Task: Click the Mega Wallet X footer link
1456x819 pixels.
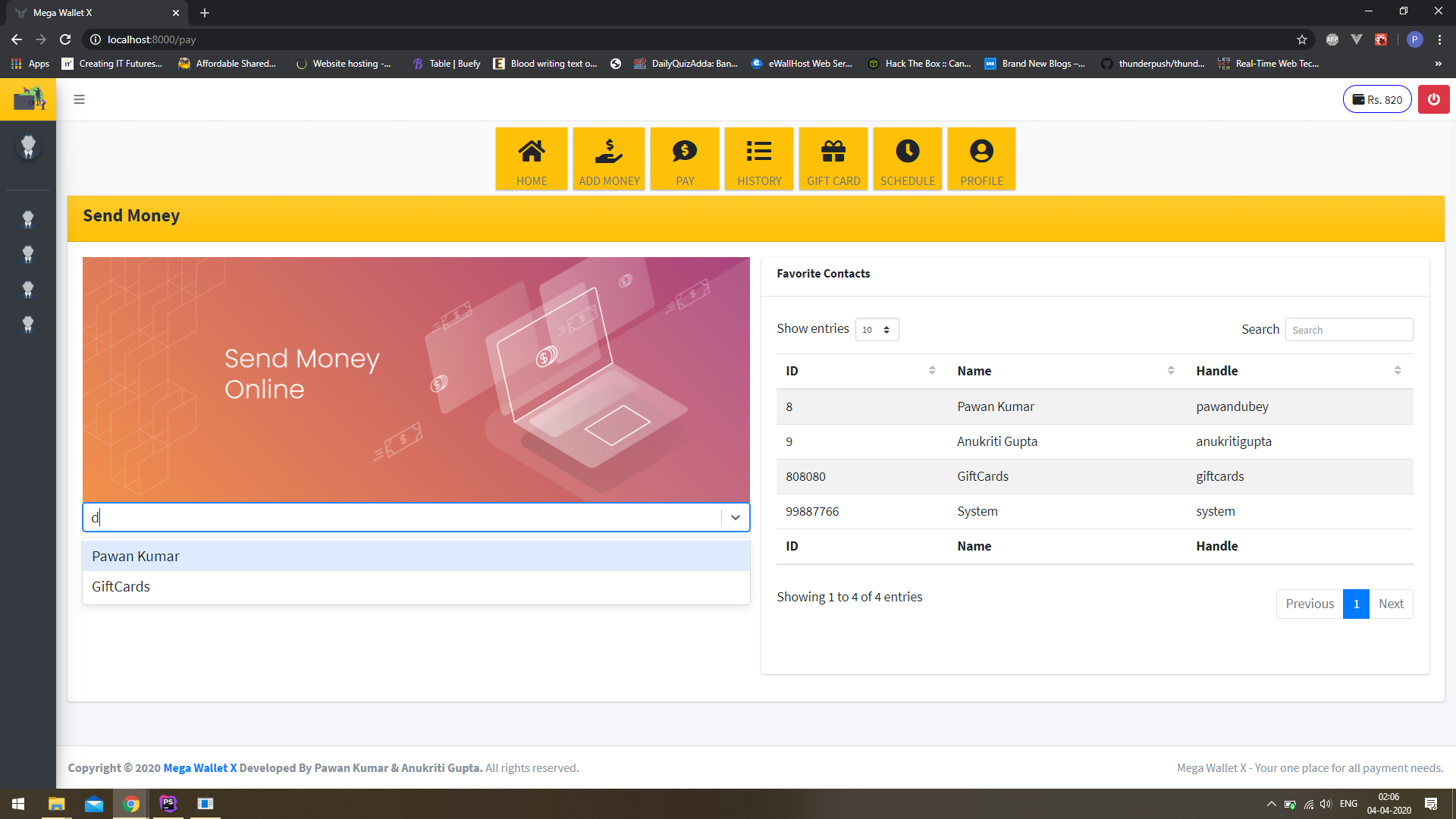Action: point(199,767)
